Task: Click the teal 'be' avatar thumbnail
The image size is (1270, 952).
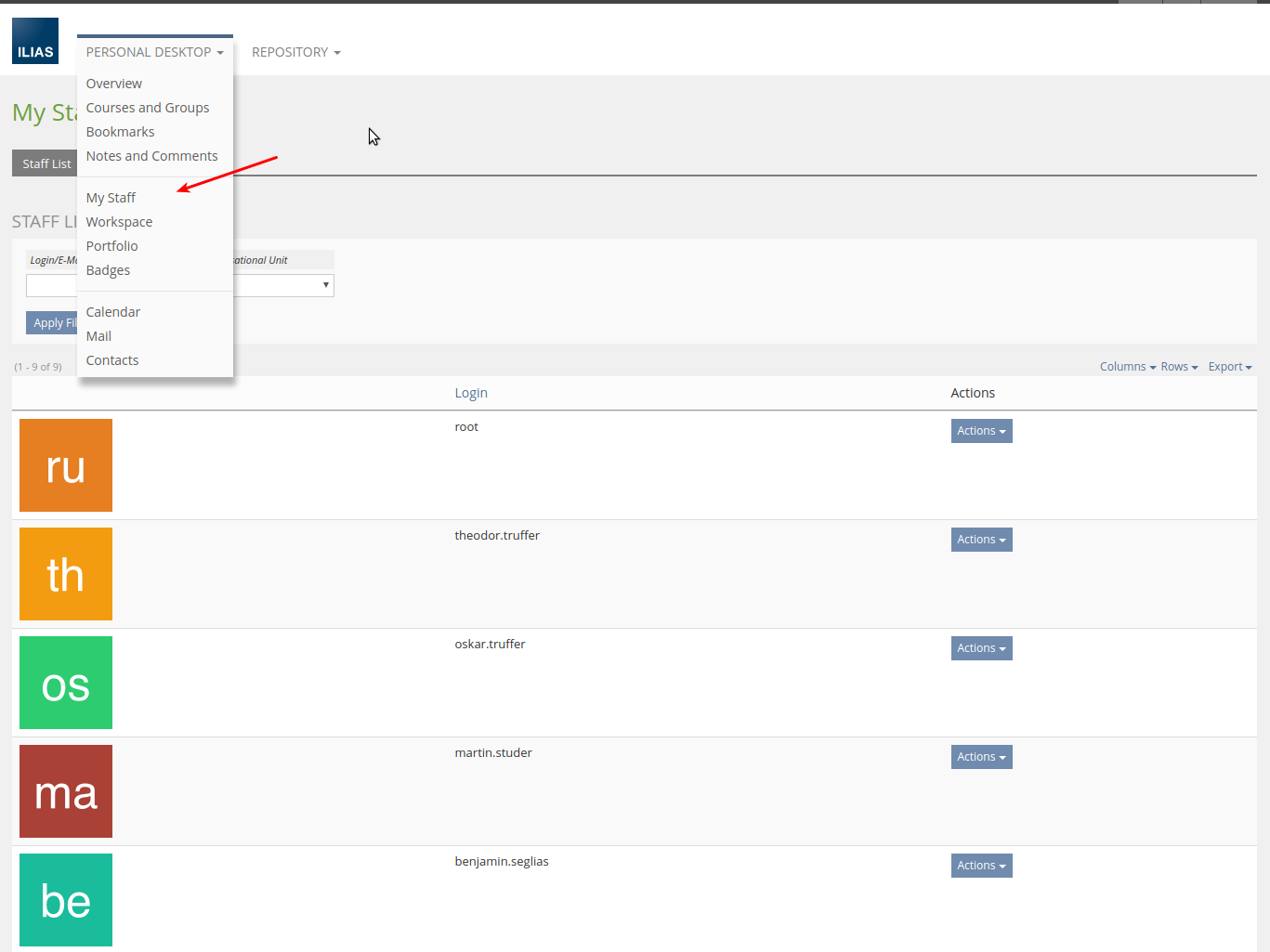Action: (66, 900)
